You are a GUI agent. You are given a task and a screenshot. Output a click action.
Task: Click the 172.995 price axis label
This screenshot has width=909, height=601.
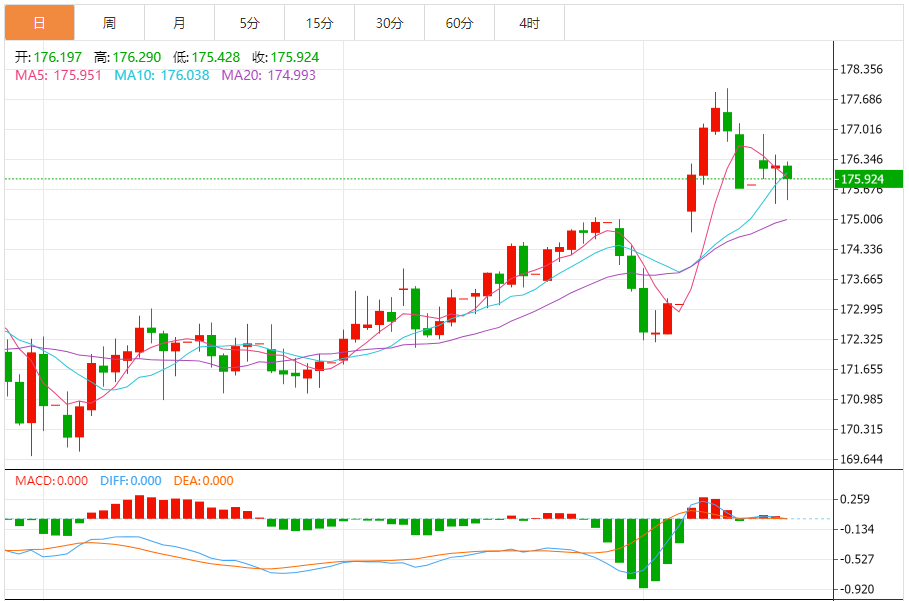click(861, 309)
